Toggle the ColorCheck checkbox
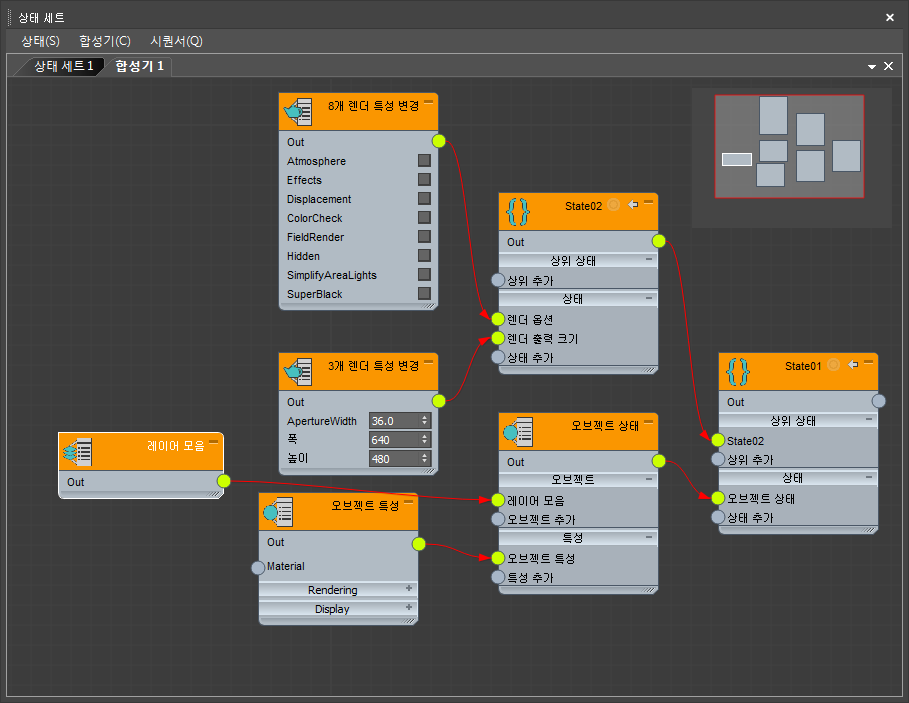 [424, 217]
